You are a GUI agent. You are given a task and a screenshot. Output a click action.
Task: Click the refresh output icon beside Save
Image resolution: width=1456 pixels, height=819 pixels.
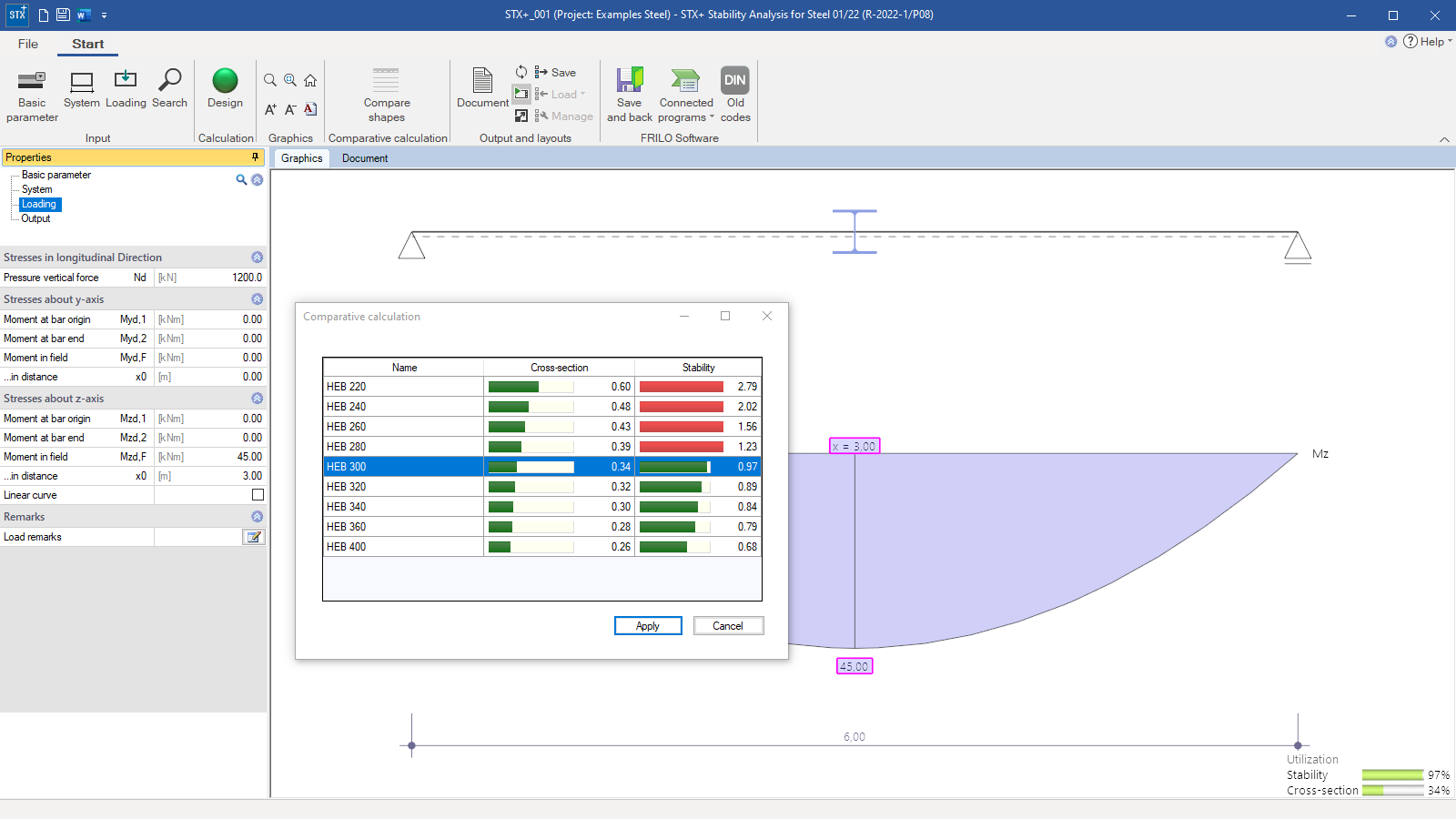pyautogui.click(x=521, y=72)
